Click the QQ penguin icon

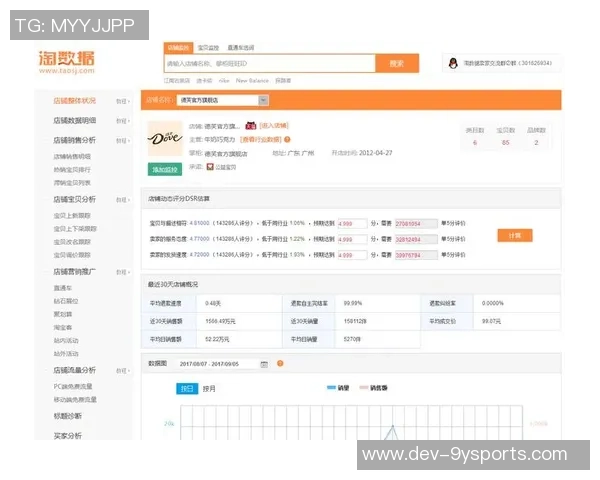pos(453,63)
